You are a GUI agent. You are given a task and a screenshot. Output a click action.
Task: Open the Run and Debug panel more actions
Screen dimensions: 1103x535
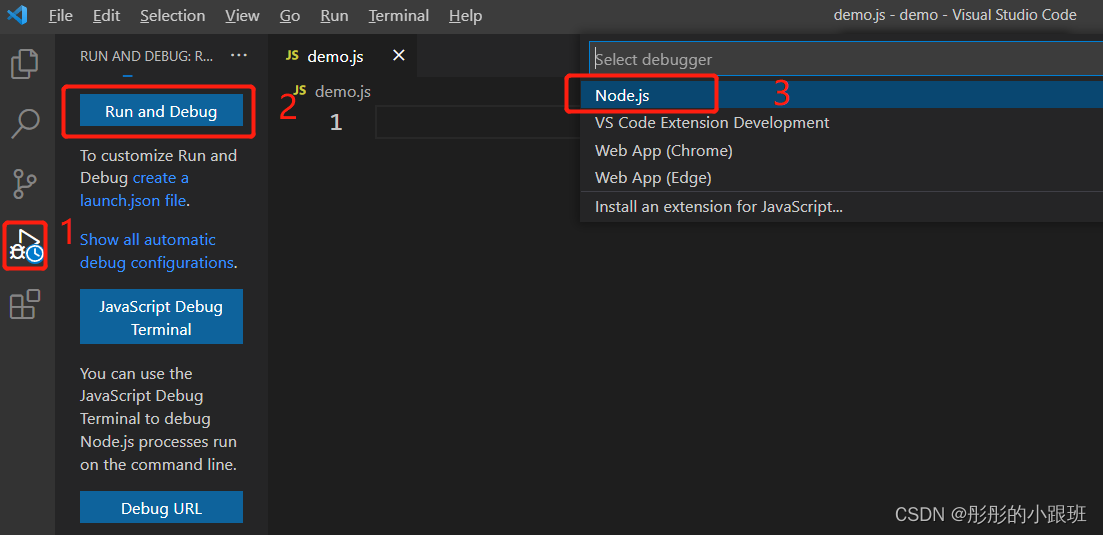(239, 55)
